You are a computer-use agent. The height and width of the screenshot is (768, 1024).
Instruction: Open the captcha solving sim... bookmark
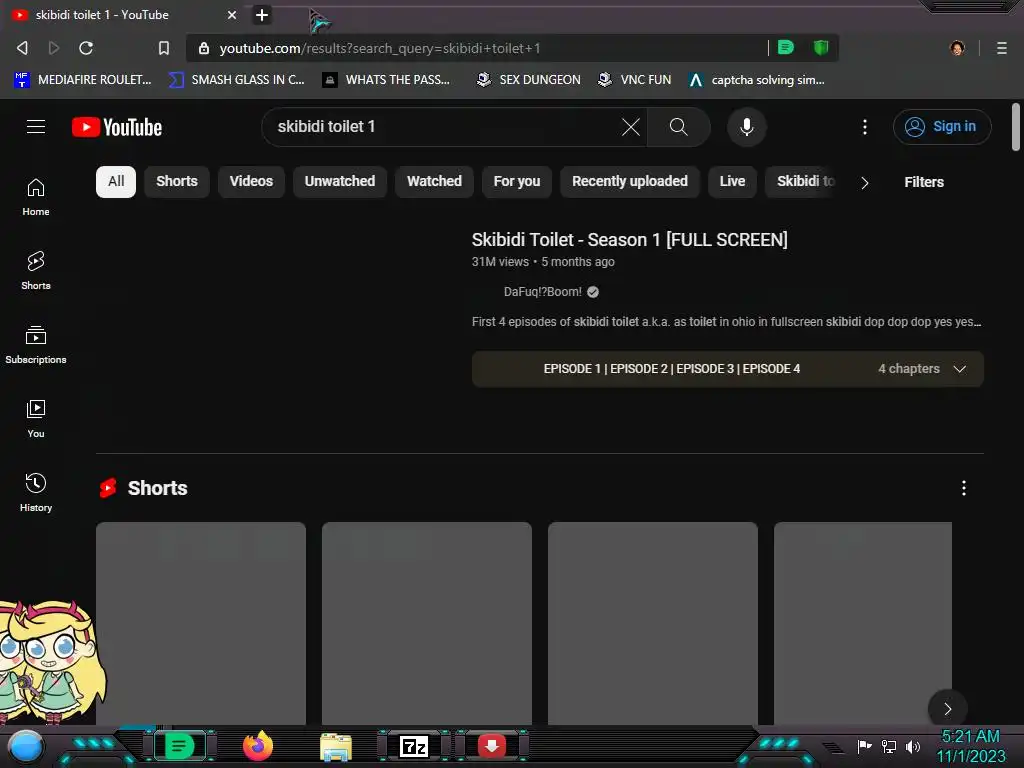[x=757, y=80]
